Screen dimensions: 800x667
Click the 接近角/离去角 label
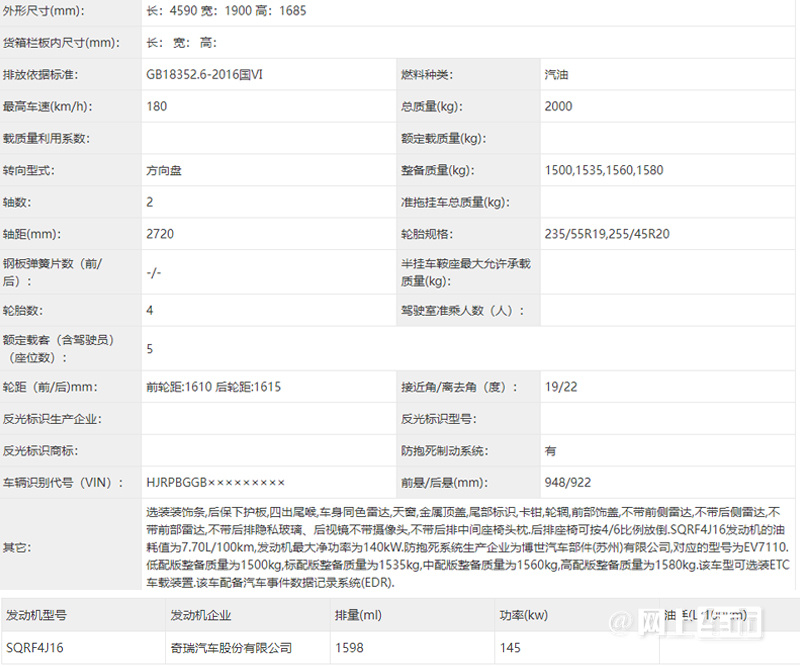click(x=459, y=387)
